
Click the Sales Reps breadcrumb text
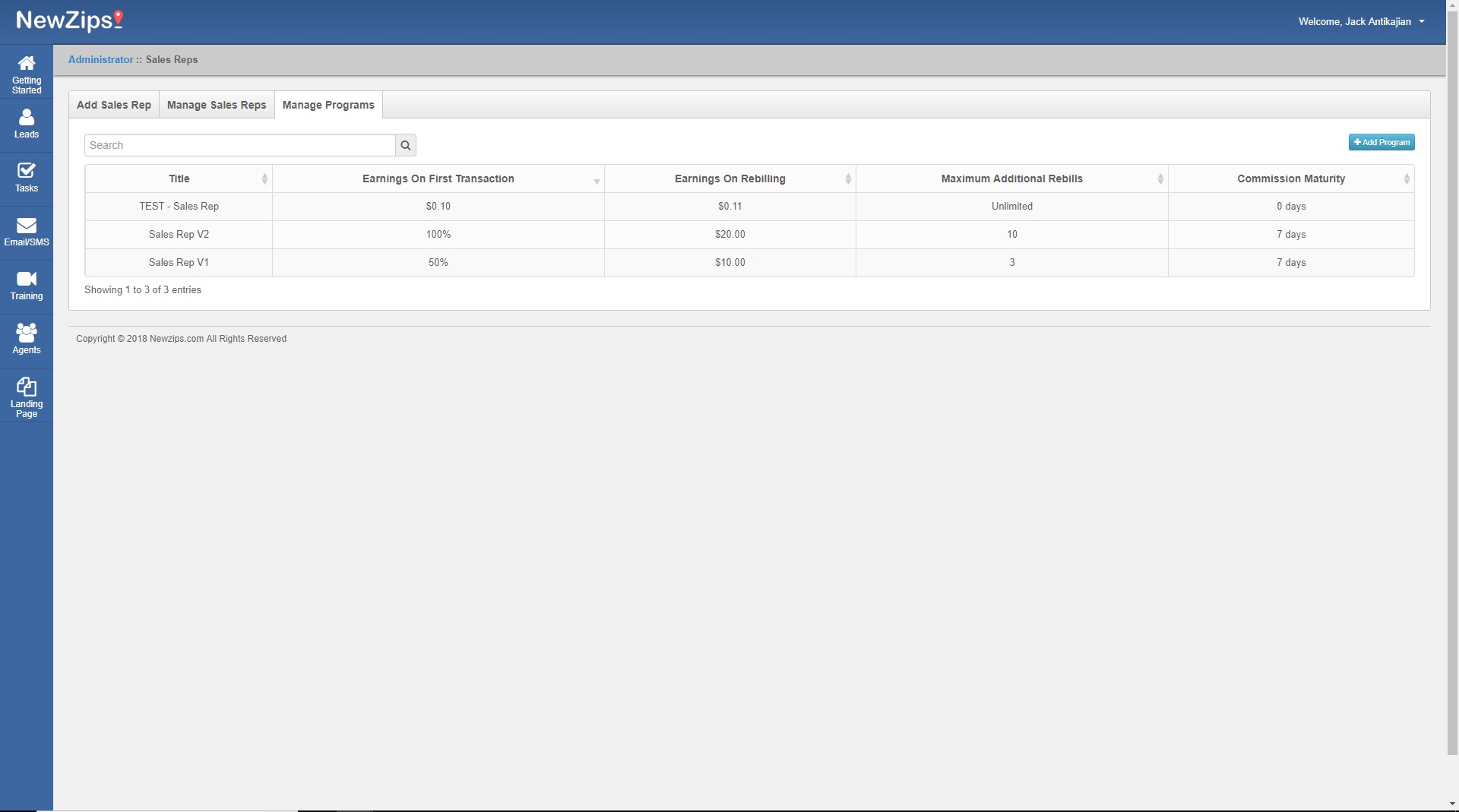coord(172,60)
